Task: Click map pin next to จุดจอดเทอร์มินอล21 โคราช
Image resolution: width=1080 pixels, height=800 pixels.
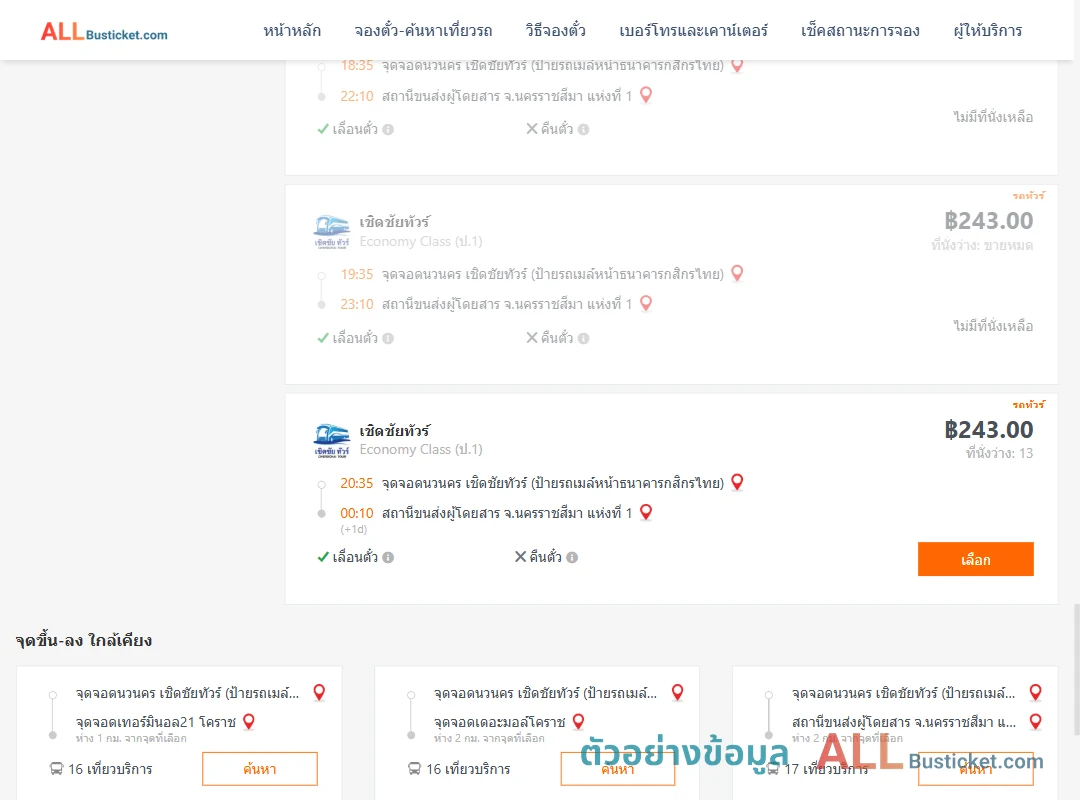Action: point(249,721)
